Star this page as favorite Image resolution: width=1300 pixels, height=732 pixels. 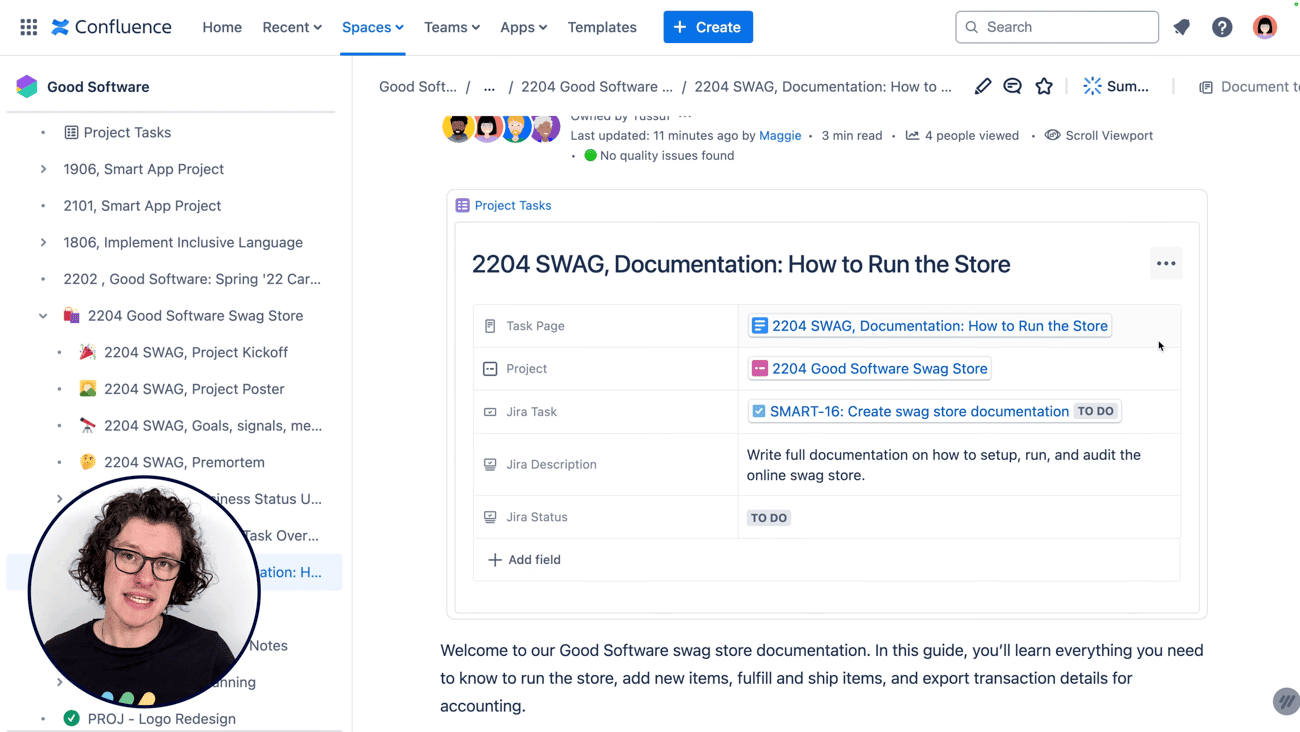point(1044,87)
